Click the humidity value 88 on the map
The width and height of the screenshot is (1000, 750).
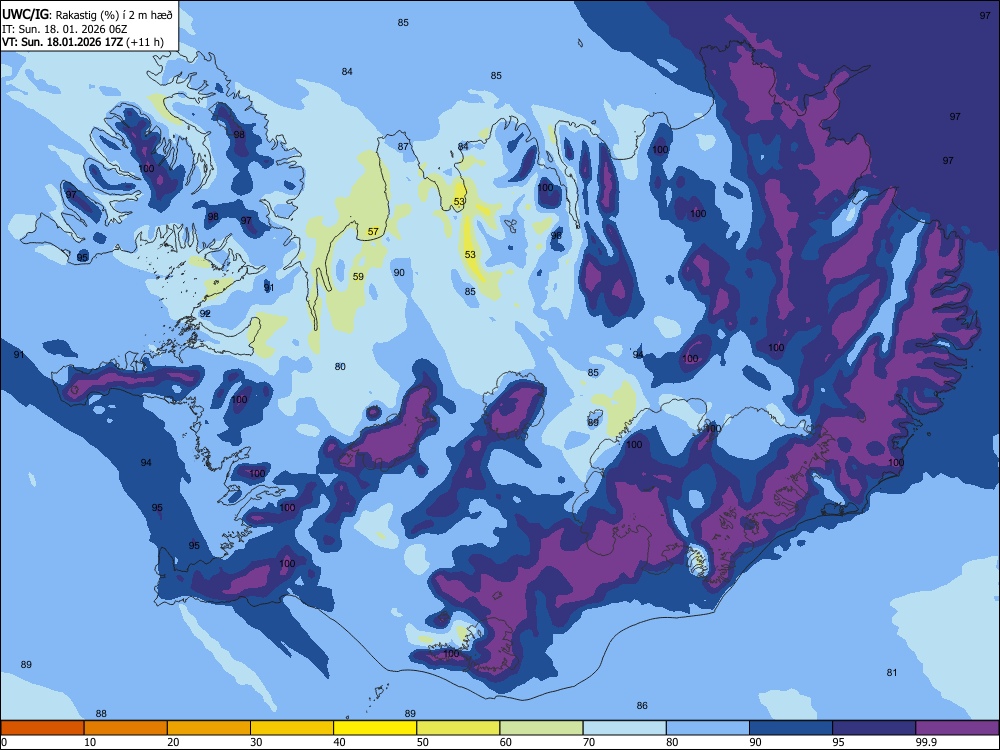coord(101,714)
